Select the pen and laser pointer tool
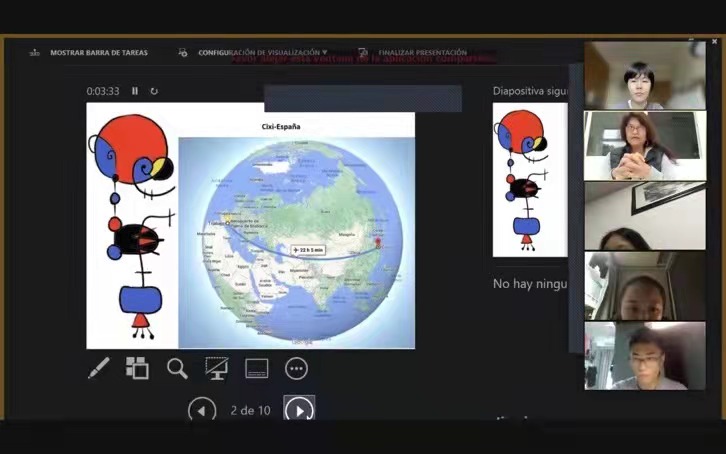 tap(99, 368)
